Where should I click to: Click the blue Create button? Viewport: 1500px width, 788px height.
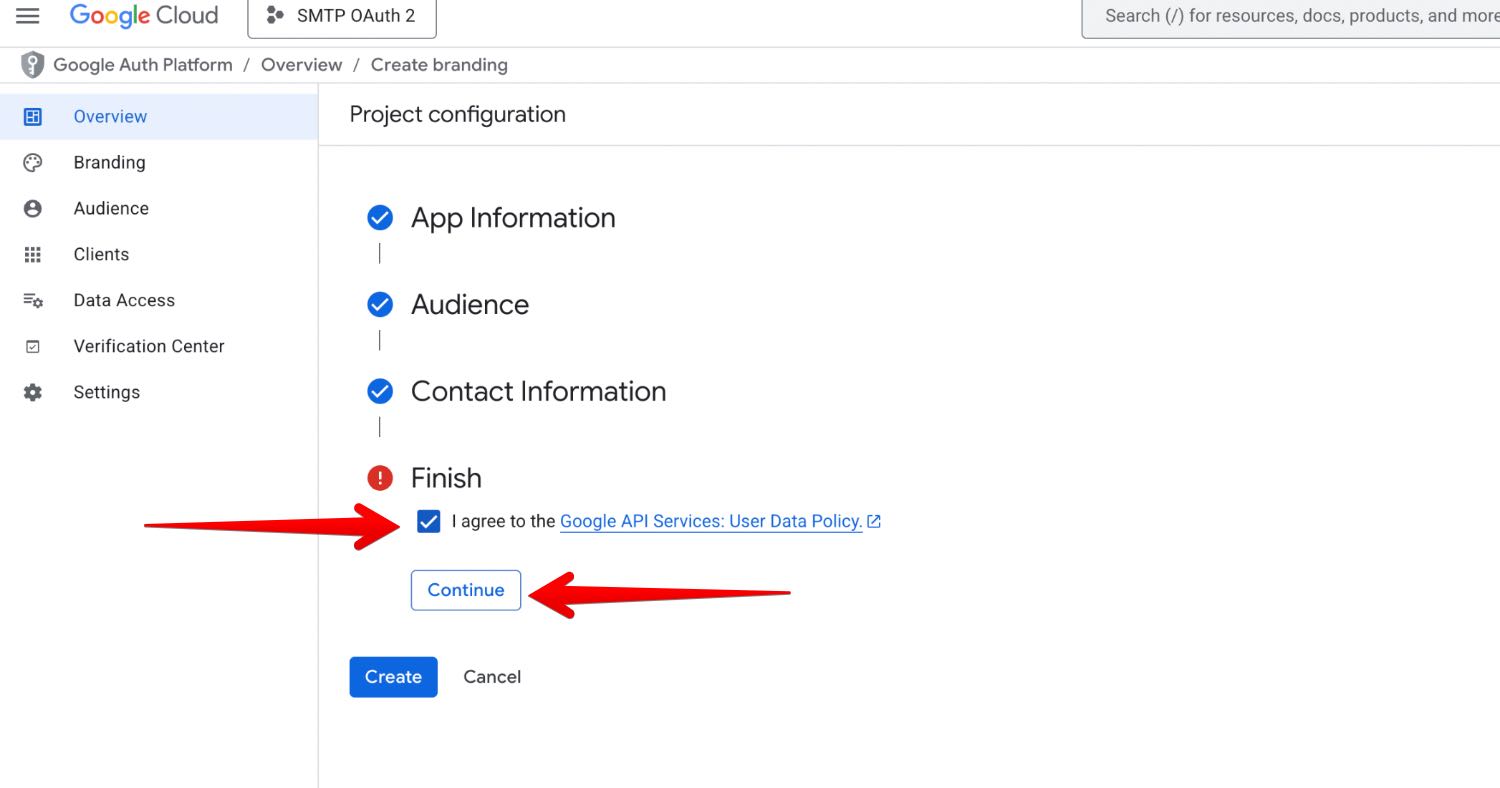[393, 677]
